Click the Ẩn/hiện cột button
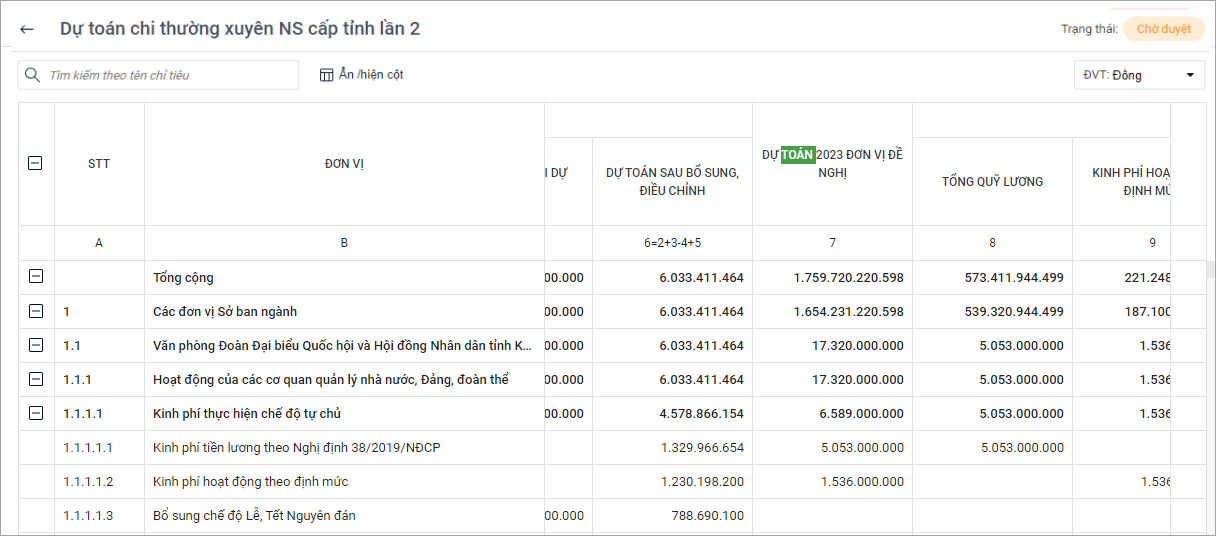Screen dimensions: 1216x536 click(x=362, y=75)
